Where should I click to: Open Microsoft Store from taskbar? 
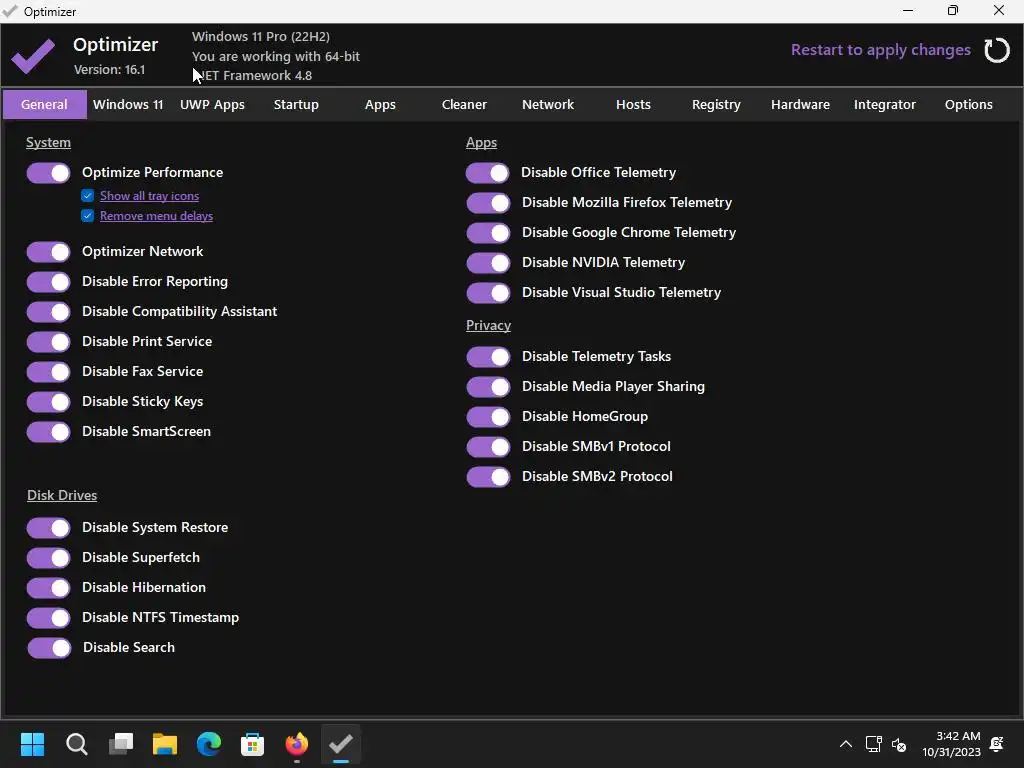click(253, 744)
